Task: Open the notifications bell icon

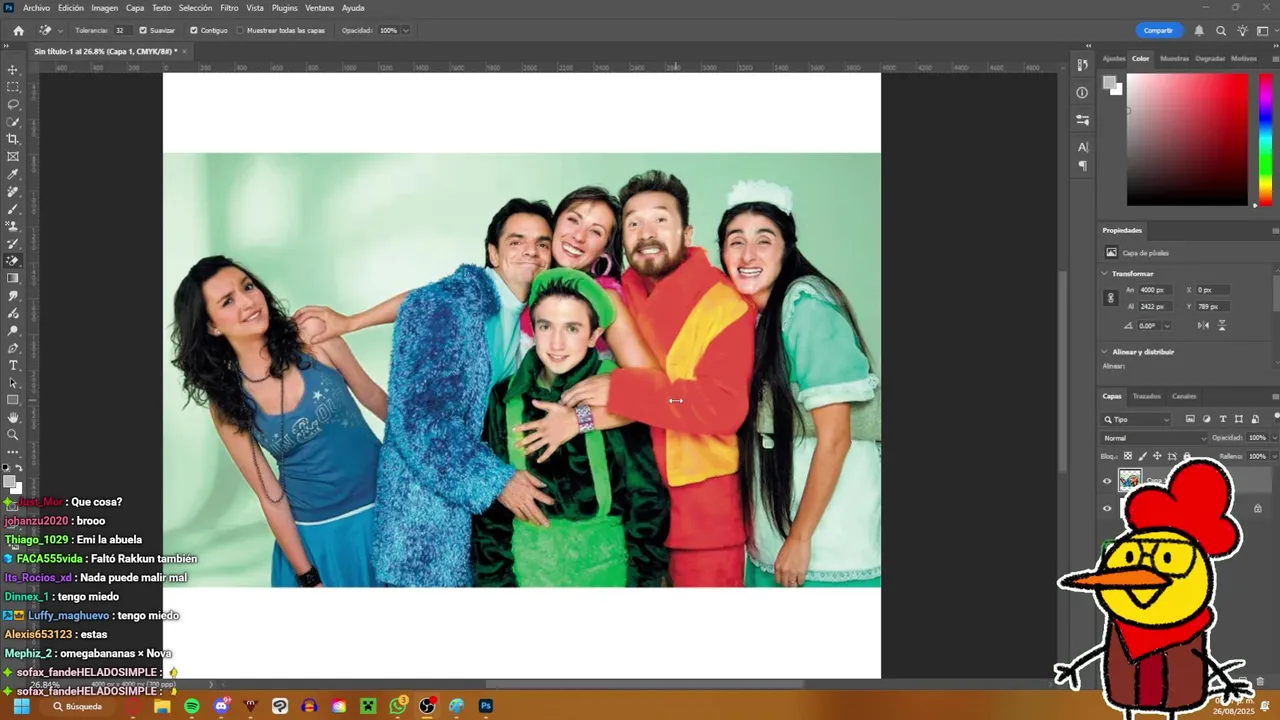Action: [x=1199, y=30]
